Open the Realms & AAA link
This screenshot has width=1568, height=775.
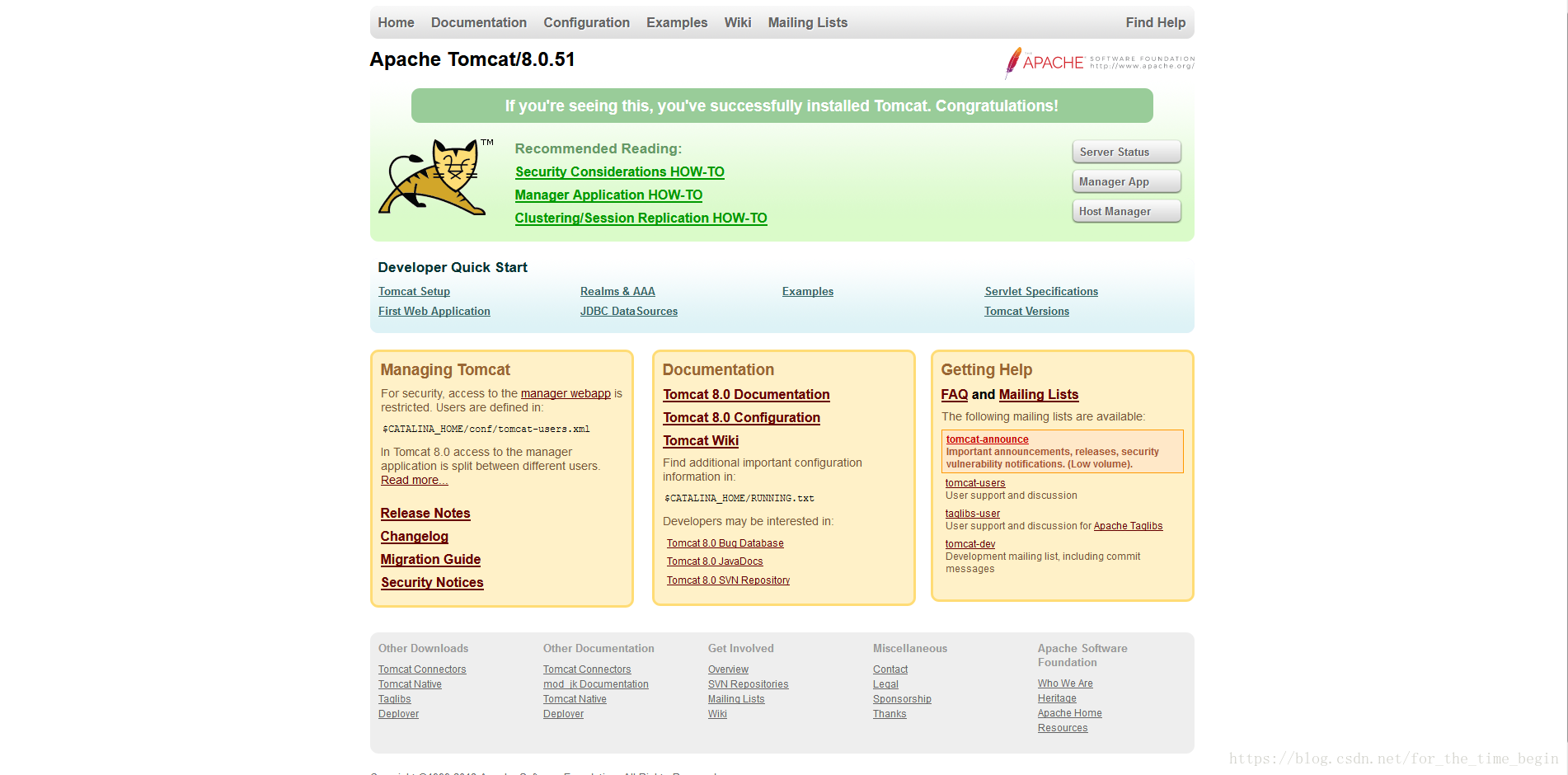(x=617, y=291)
